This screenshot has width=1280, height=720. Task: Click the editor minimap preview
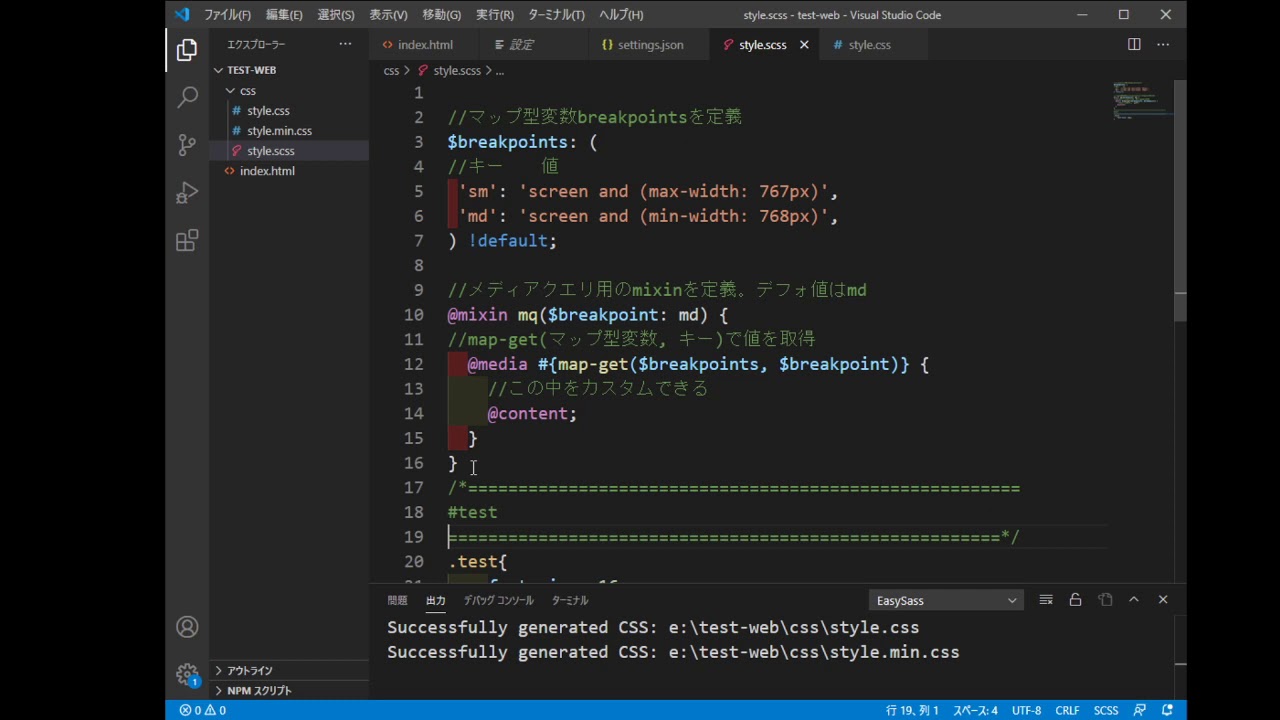pyautogui.click(x=1140, y=100)
